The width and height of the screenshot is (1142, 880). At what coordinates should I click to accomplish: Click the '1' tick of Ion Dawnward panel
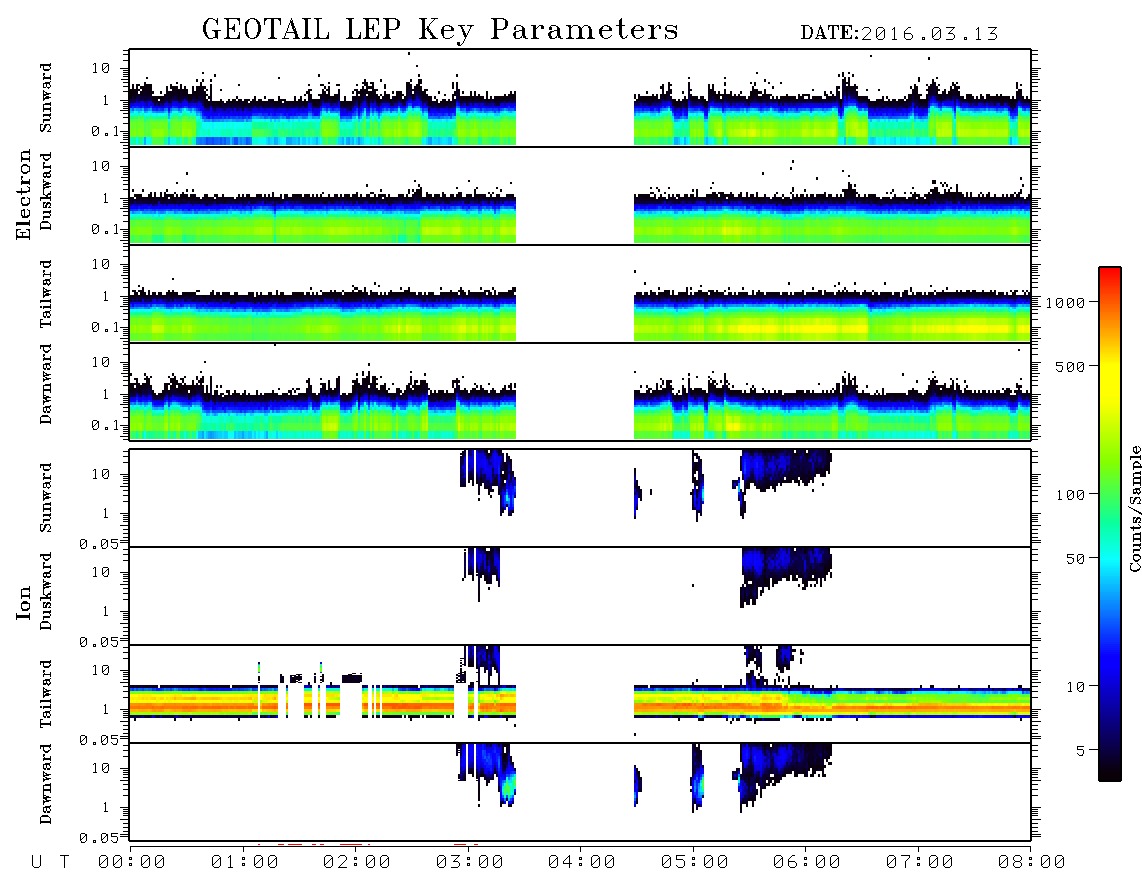(105, 807)
